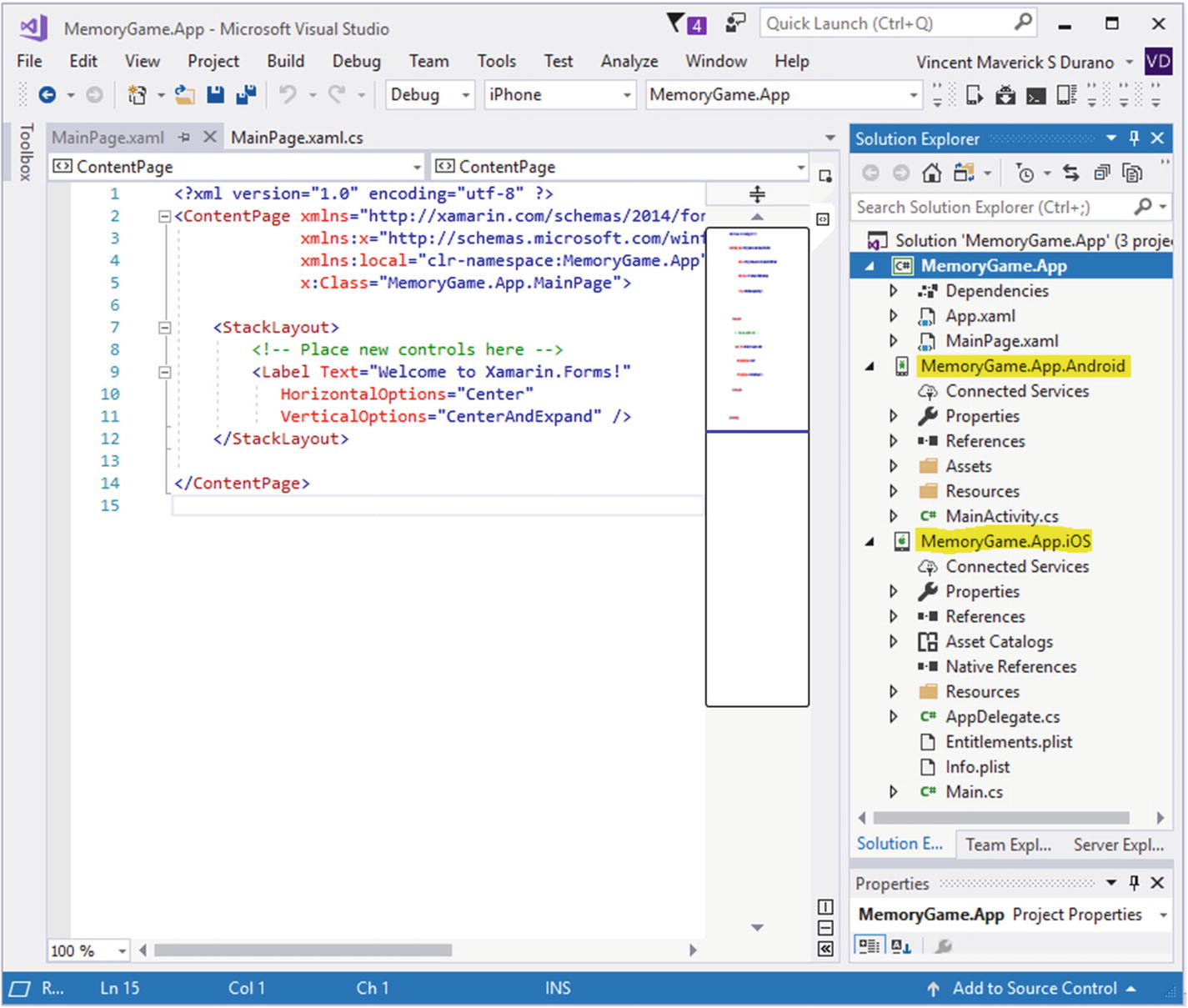Select AppDelegate.cs in Solution Explorer

tap(1003, 716)
